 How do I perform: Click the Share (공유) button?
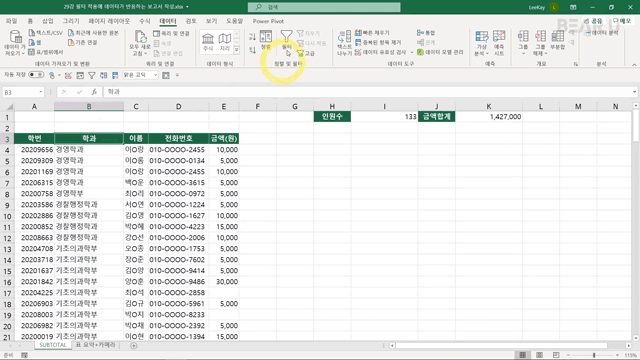(x=593, y=21)
